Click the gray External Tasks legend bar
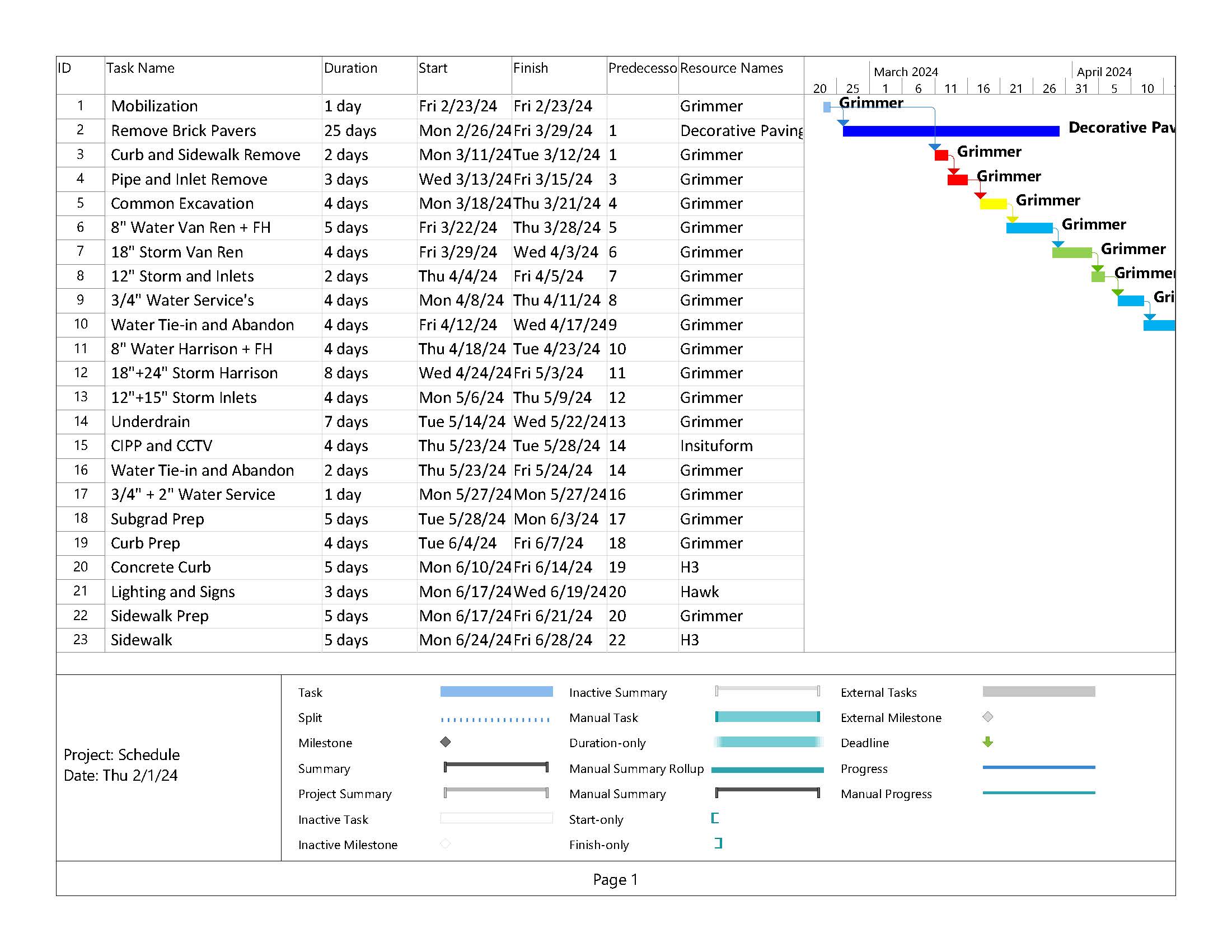This screenshot has height=952, width=1232. 1038,691
